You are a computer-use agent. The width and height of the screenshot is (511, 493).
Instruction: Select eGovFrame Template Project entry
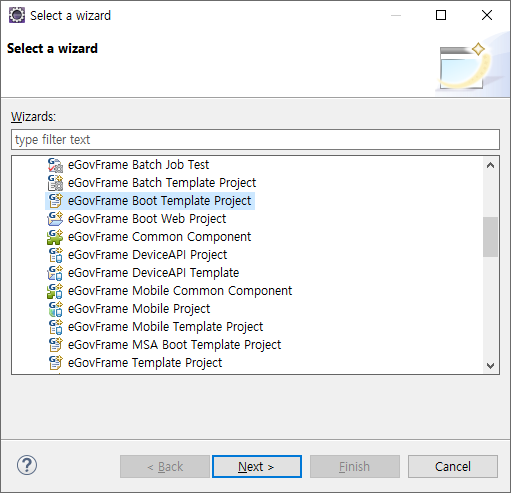(135, 363)
